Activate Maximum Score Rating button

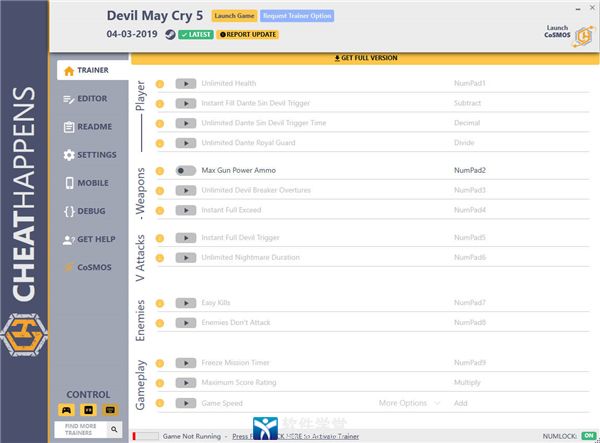coord(186,383)
